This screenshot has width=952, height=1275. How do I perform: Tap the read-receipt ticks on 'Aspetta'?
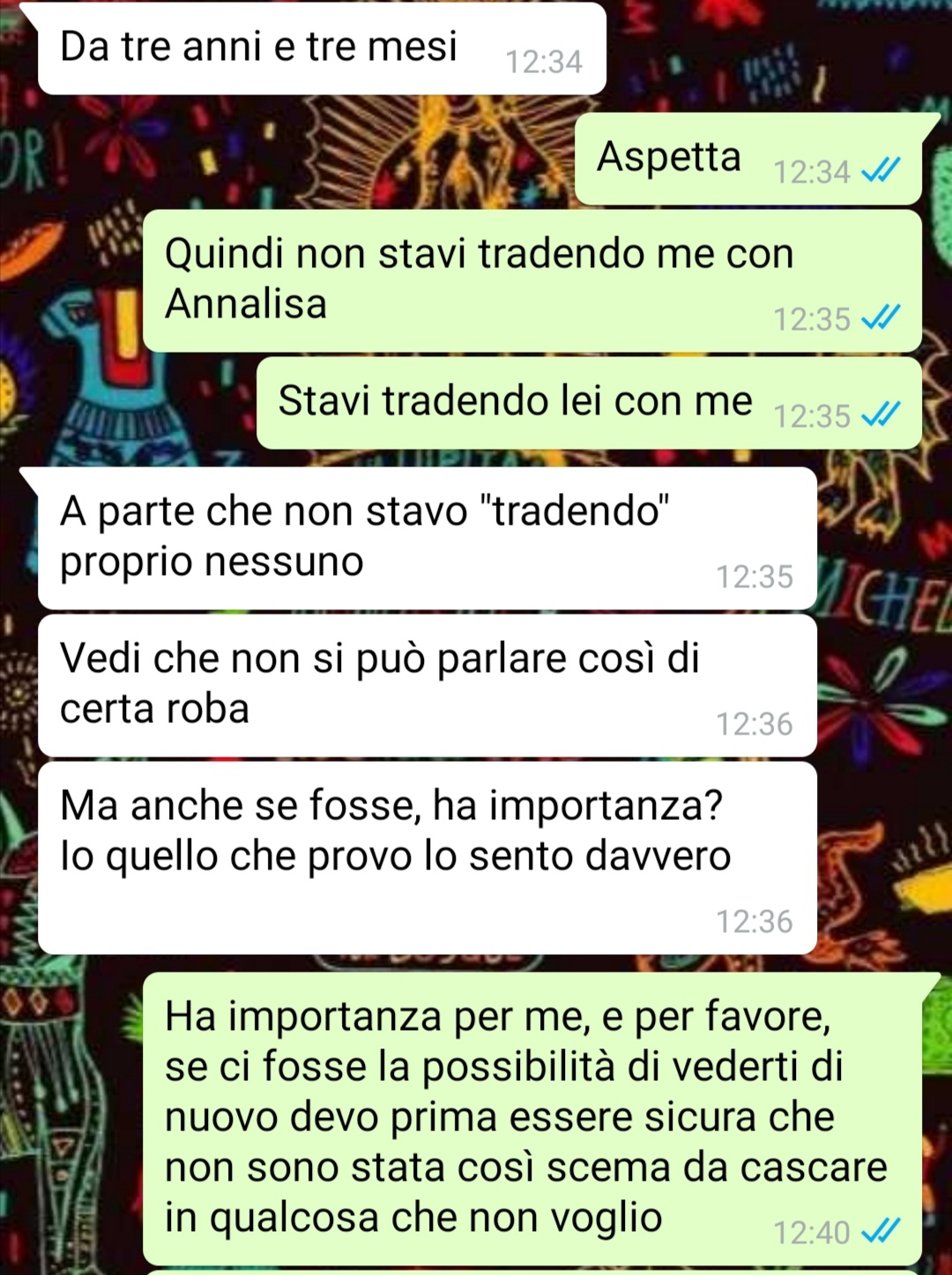tap(880, 170)
